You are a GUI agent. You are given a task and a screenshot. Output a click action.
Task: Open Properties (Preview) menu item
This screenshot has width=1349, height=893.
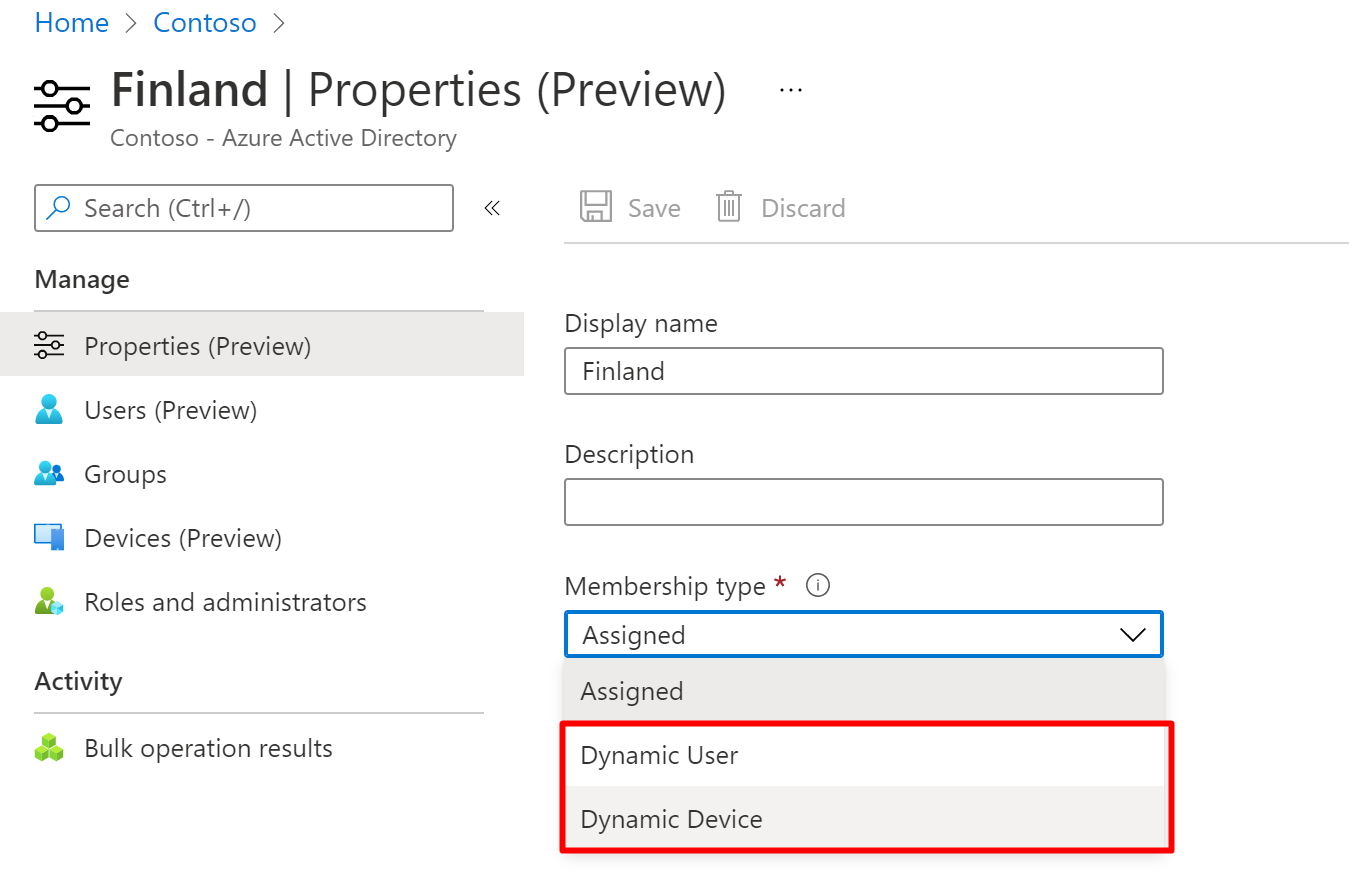[198, 346]
